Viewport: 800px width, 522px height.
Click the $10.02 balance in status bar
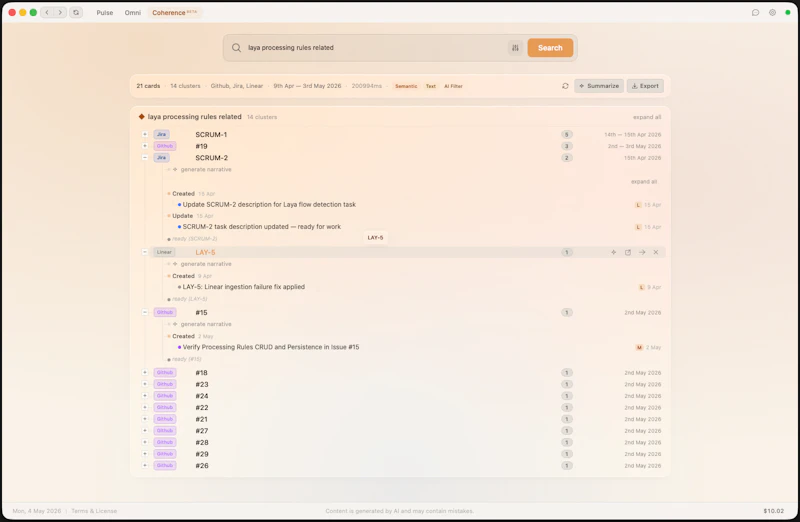(x=773, y=511)
